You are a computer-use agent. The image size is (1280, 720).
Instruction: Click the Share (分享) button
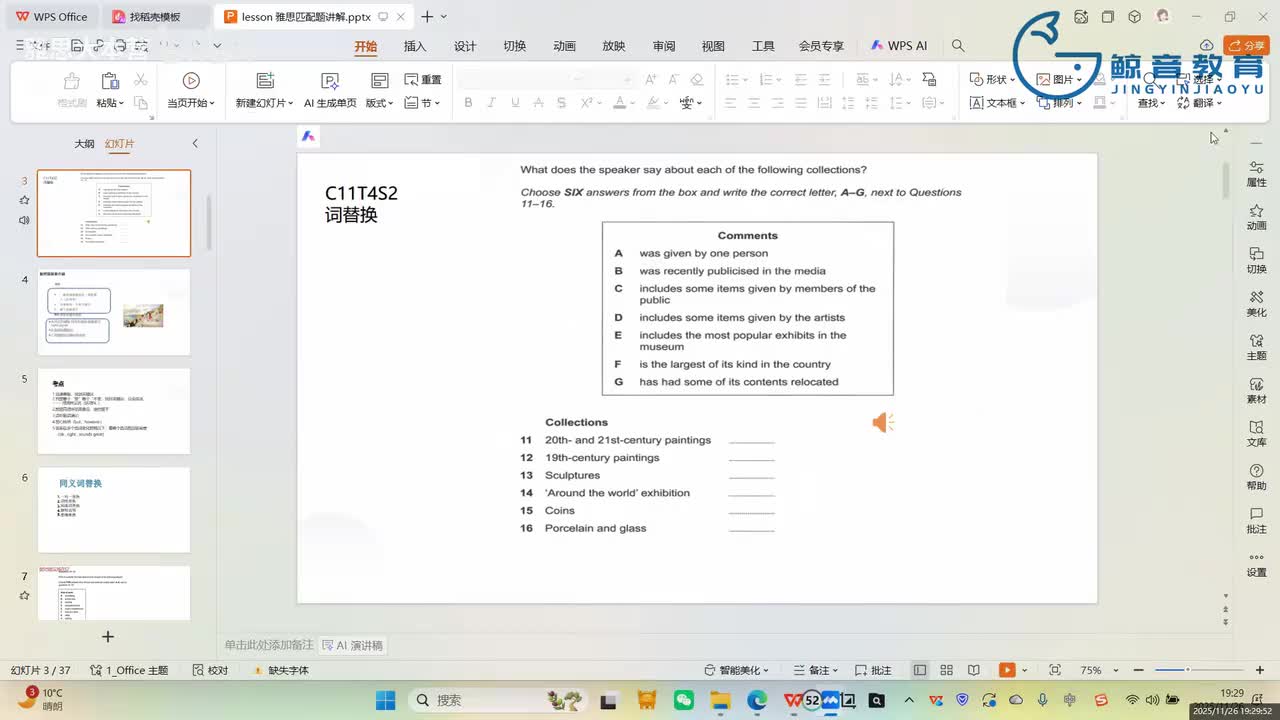[x=1246, y=46]
